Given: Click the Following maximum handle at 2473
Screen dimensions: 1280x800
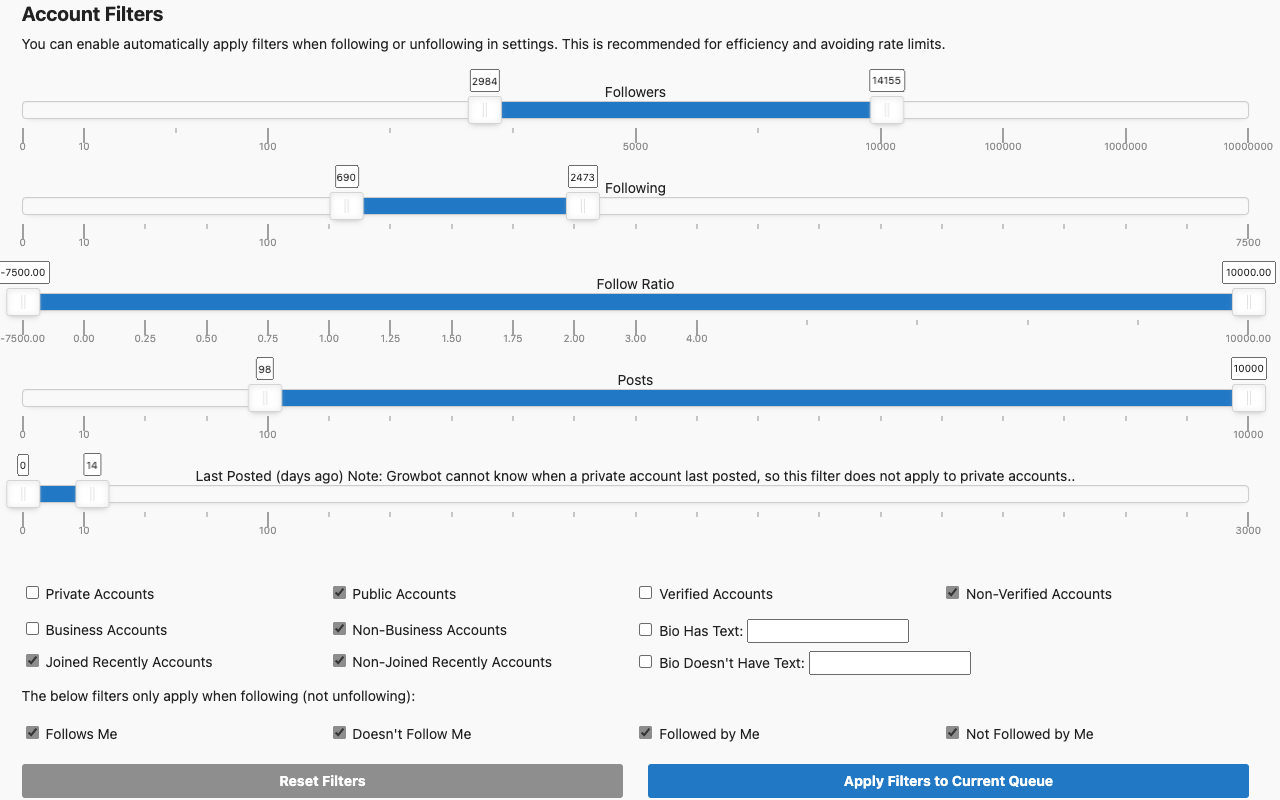Looking at the screenshot, I should click(x=583, y=206).
